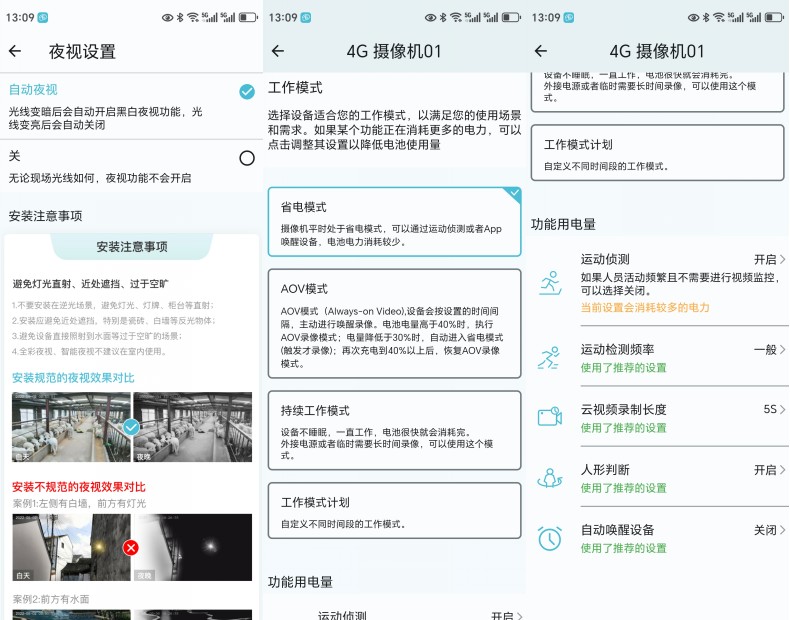Tap red X badge between 案例1 photos
The image size is (790, 620).
coord(131,547)
